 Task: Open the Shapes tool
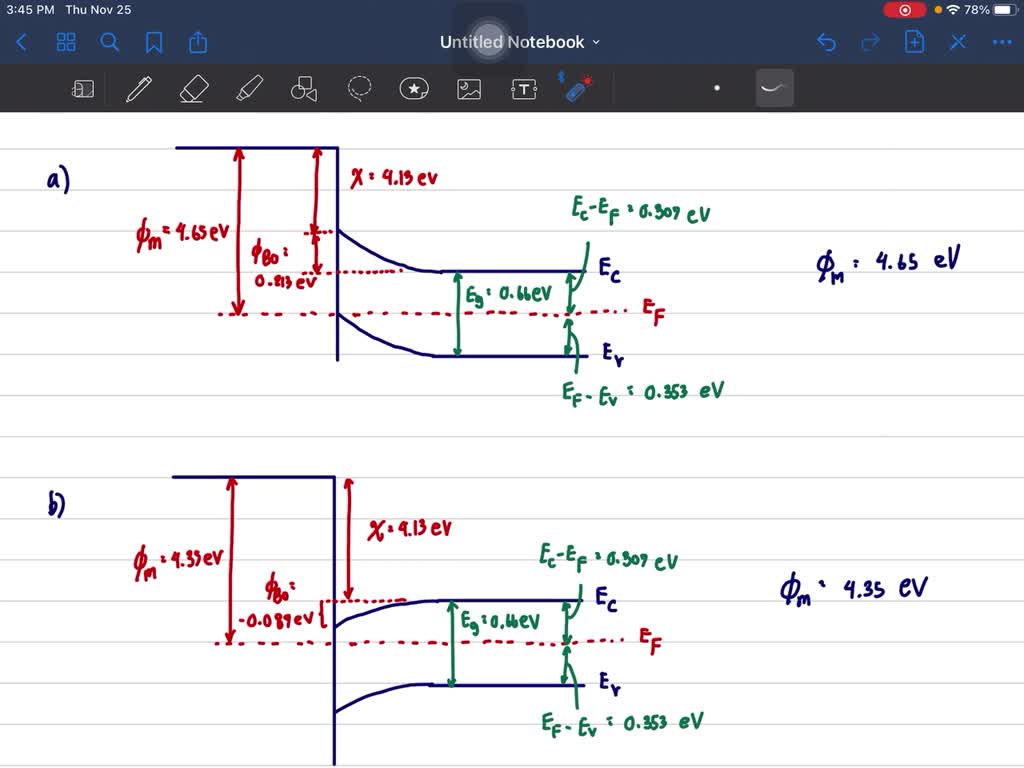(303, 88)
